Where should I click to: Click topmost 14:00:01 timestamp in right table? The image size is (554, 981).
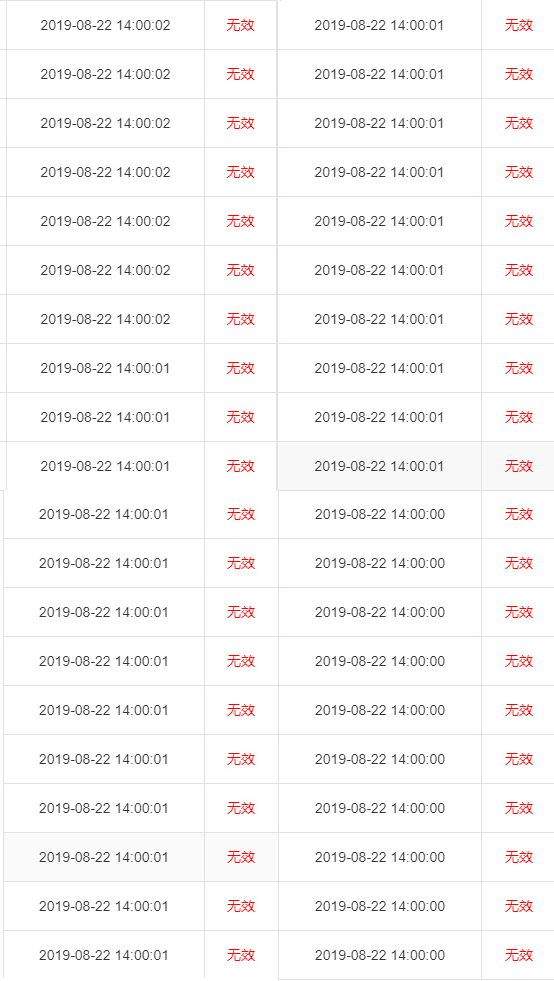click(x=379, y=25)
